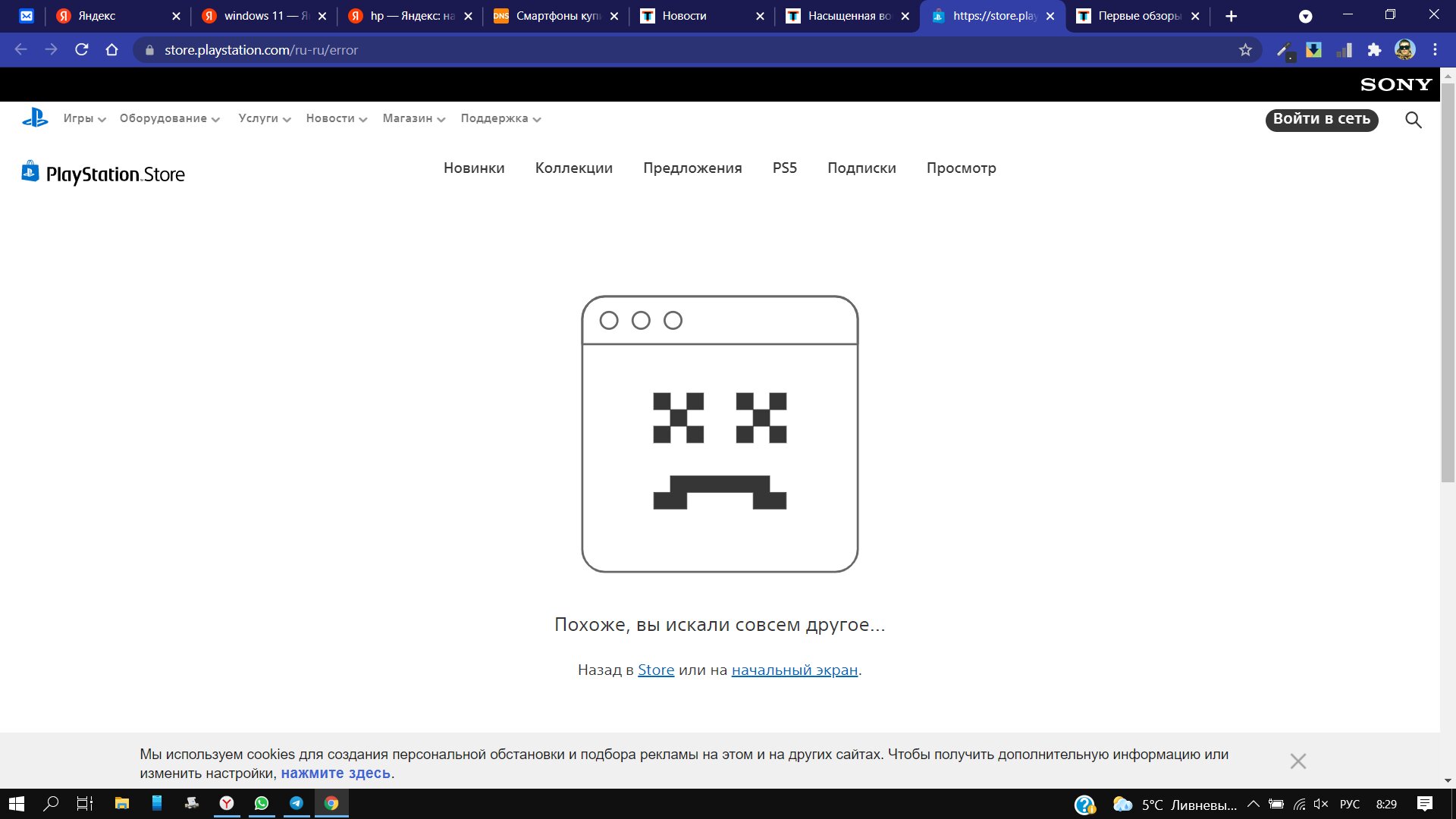
Task: Click the bar chart extension icon
Action: click(1344, 50)
